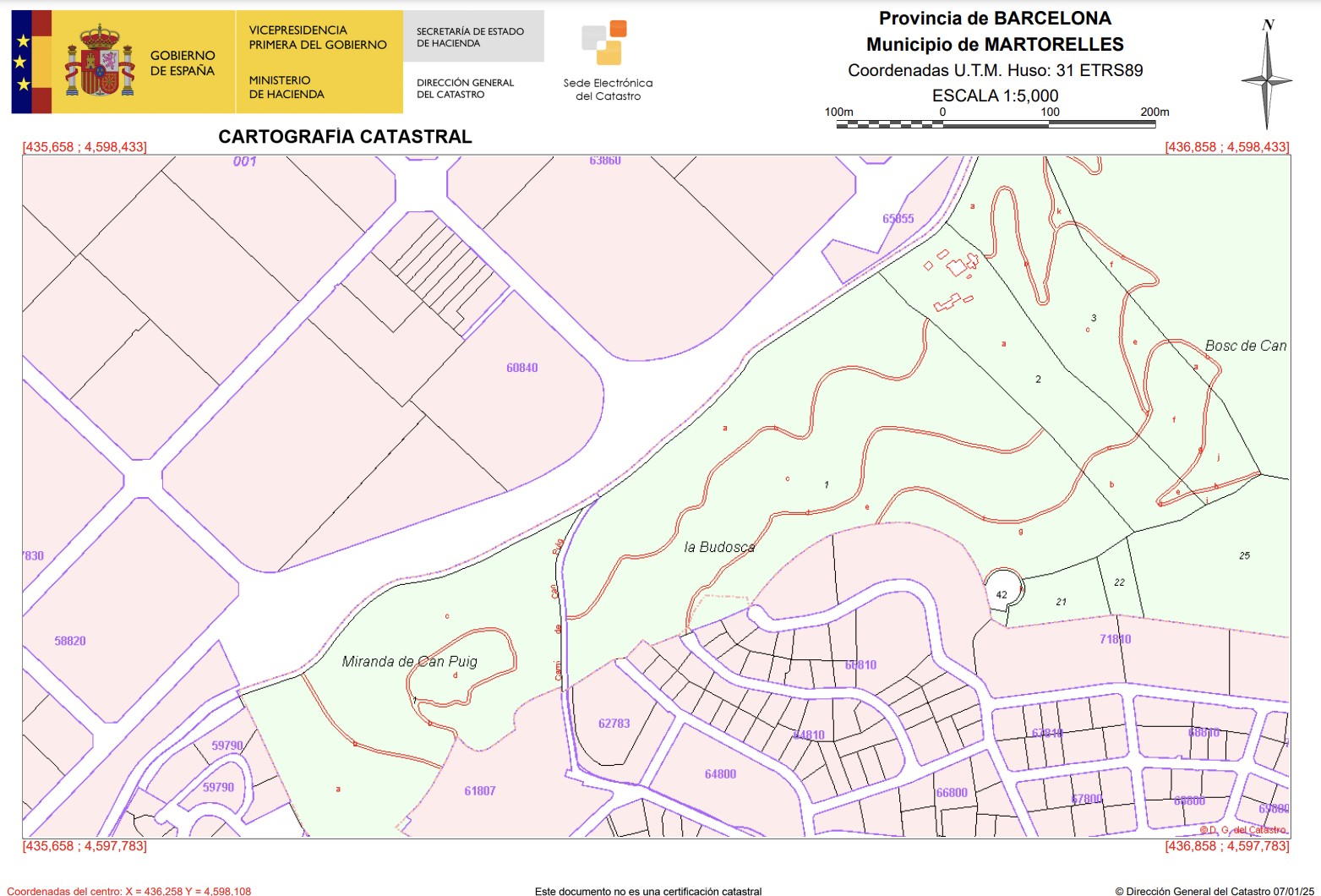Click the scale bar under Escala 1:5,000
Screen dimensions: 1321x896
click(996, 124)
